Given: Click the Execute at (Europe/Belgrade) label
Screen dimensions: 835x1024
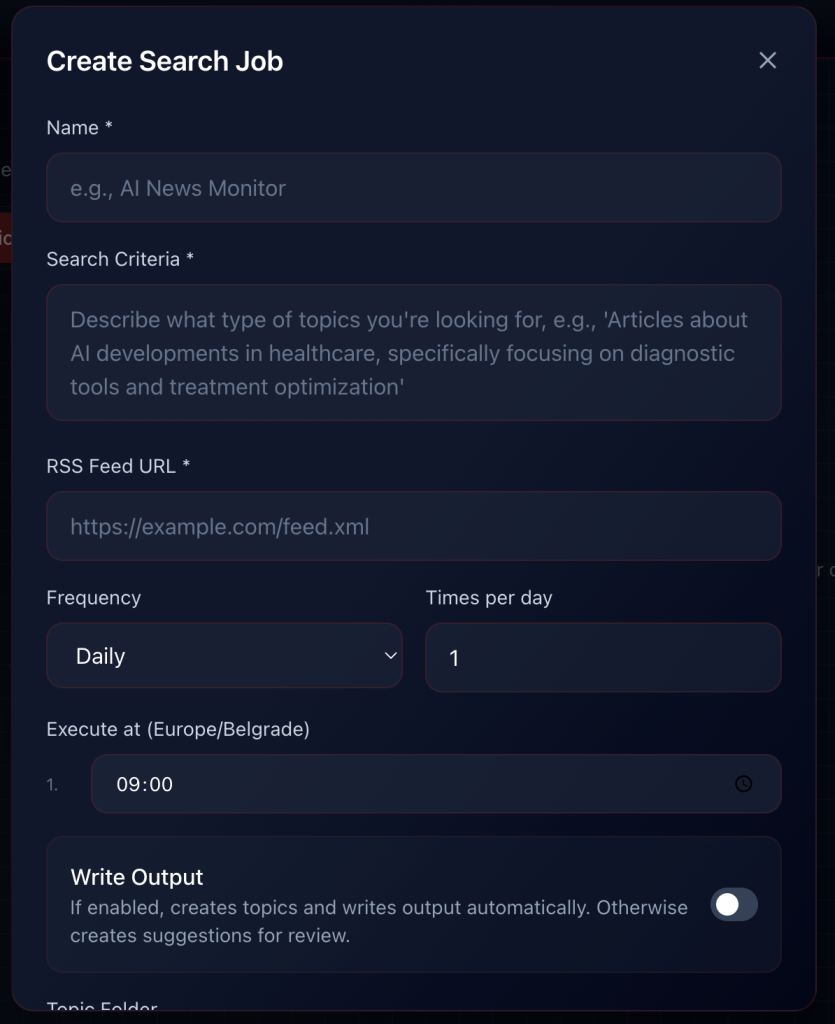Looking at the screenshot, I should (x=178, y=729).
